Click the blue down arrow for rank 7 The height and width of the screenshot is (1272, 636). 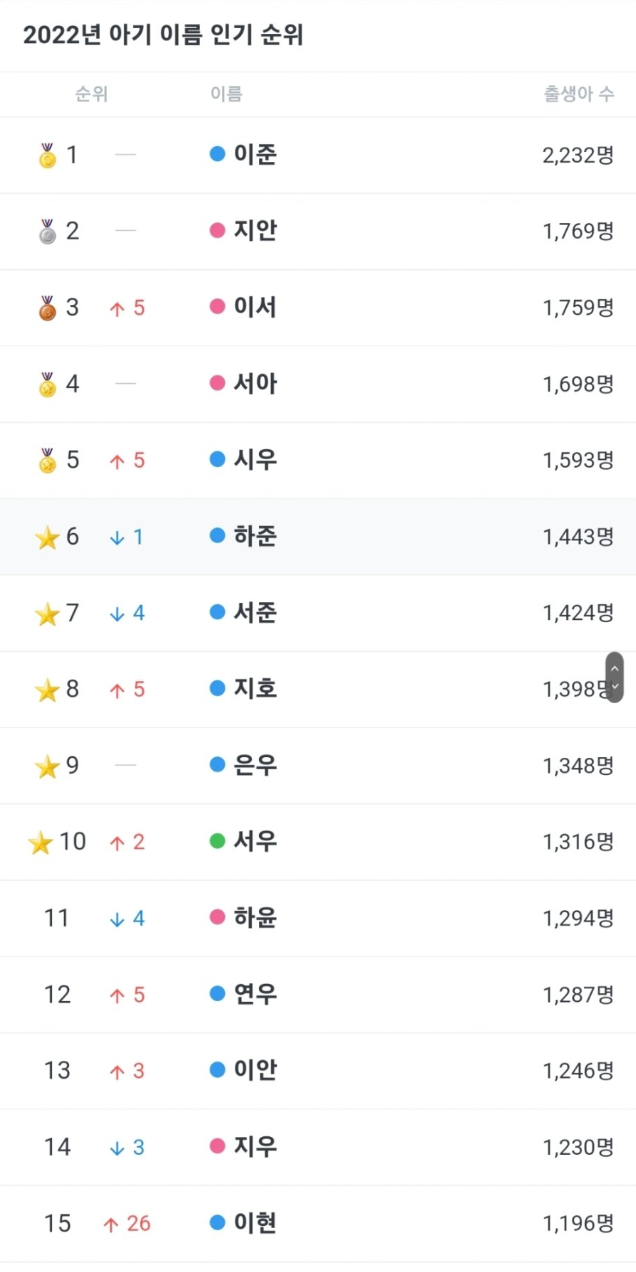pyautogui.click(x=117, y=614)
